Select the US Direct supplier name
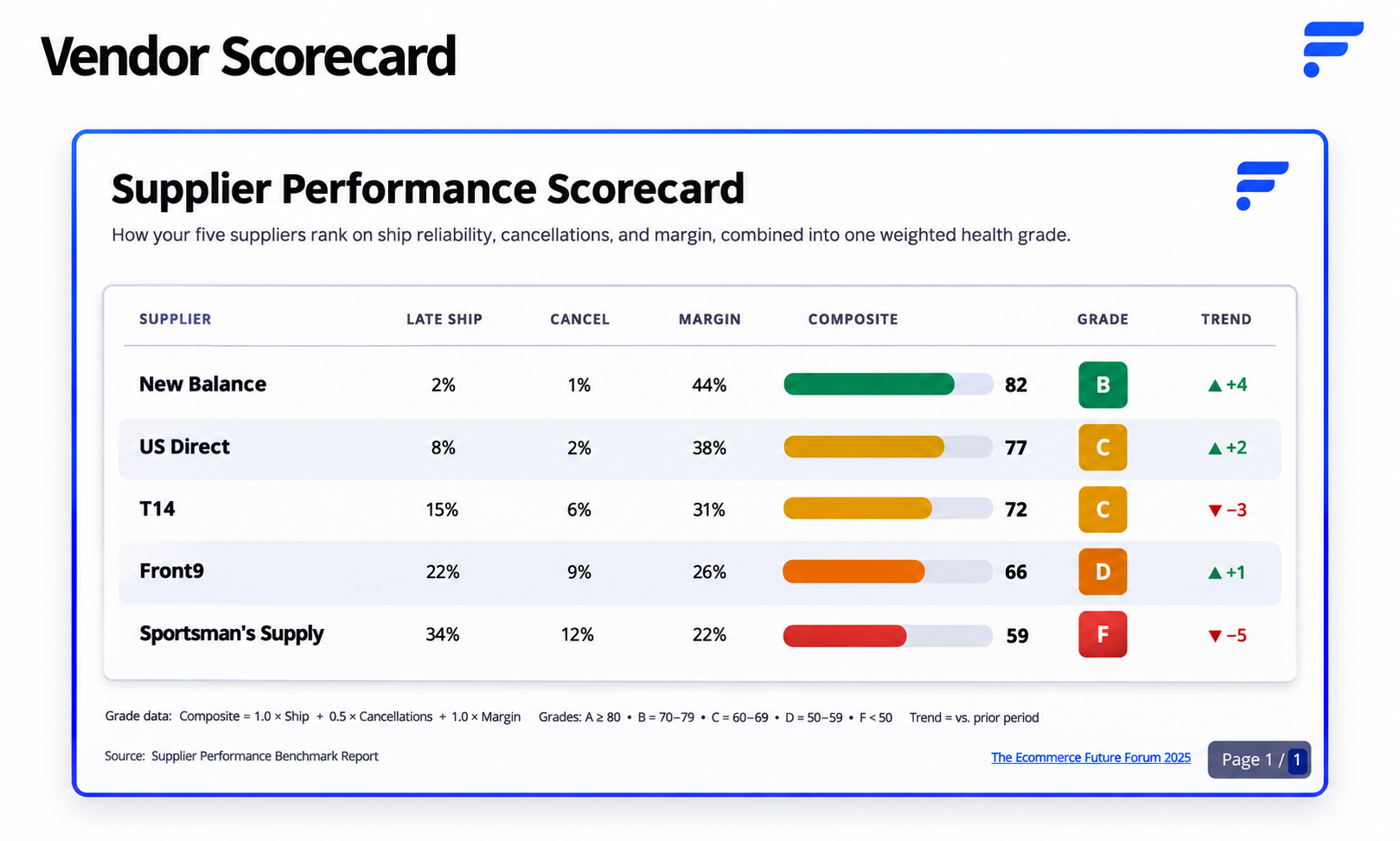This screenshot has height=841, width=1400. (x=184, y=446)
